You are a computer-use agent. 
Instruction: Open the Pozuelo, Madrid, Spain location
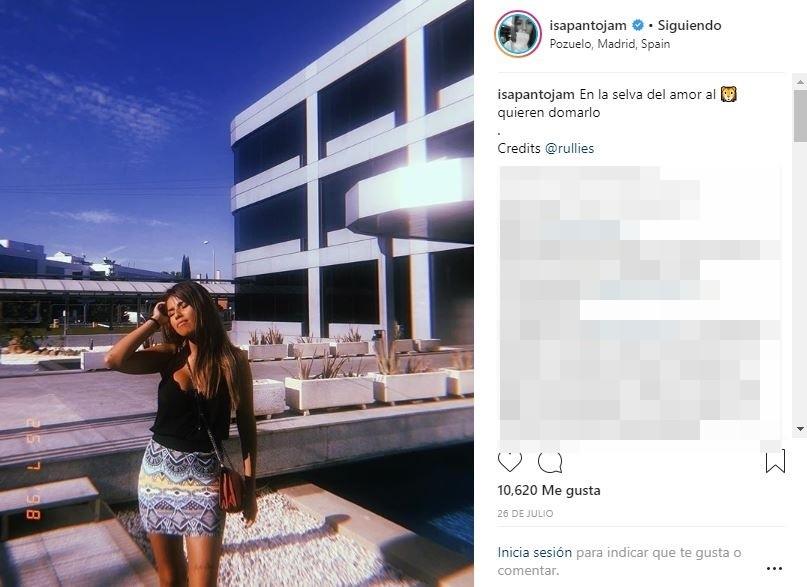pyautogui.click(x=609, y=44)
